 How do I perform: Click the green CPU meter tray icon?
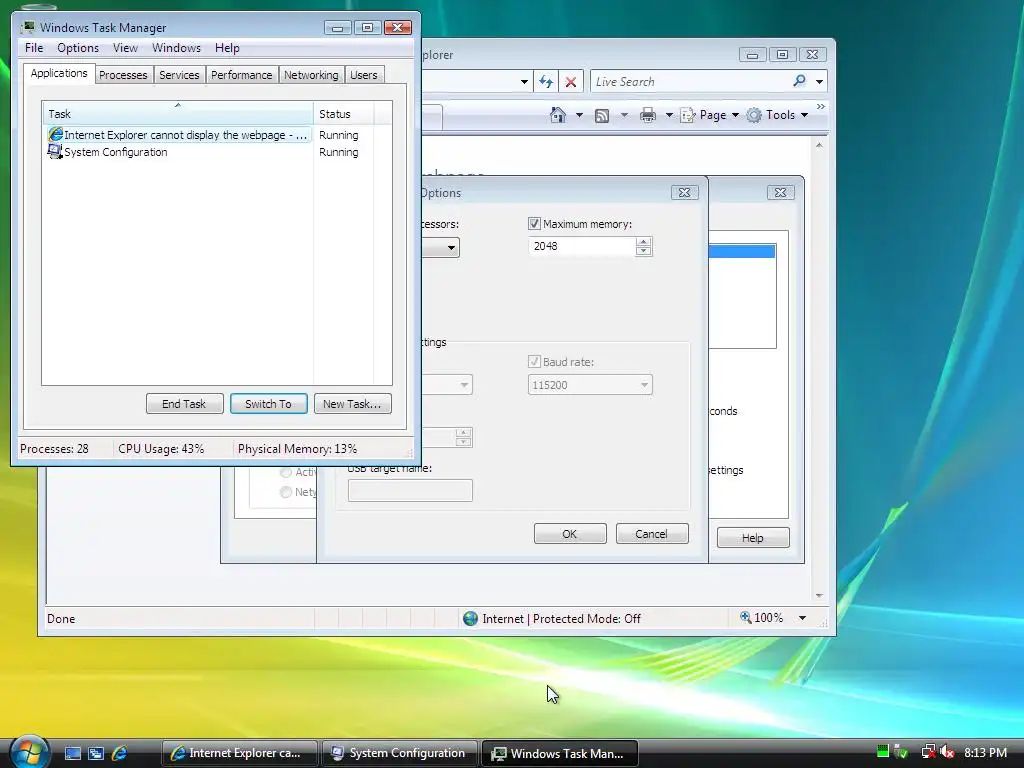[883, 752]
